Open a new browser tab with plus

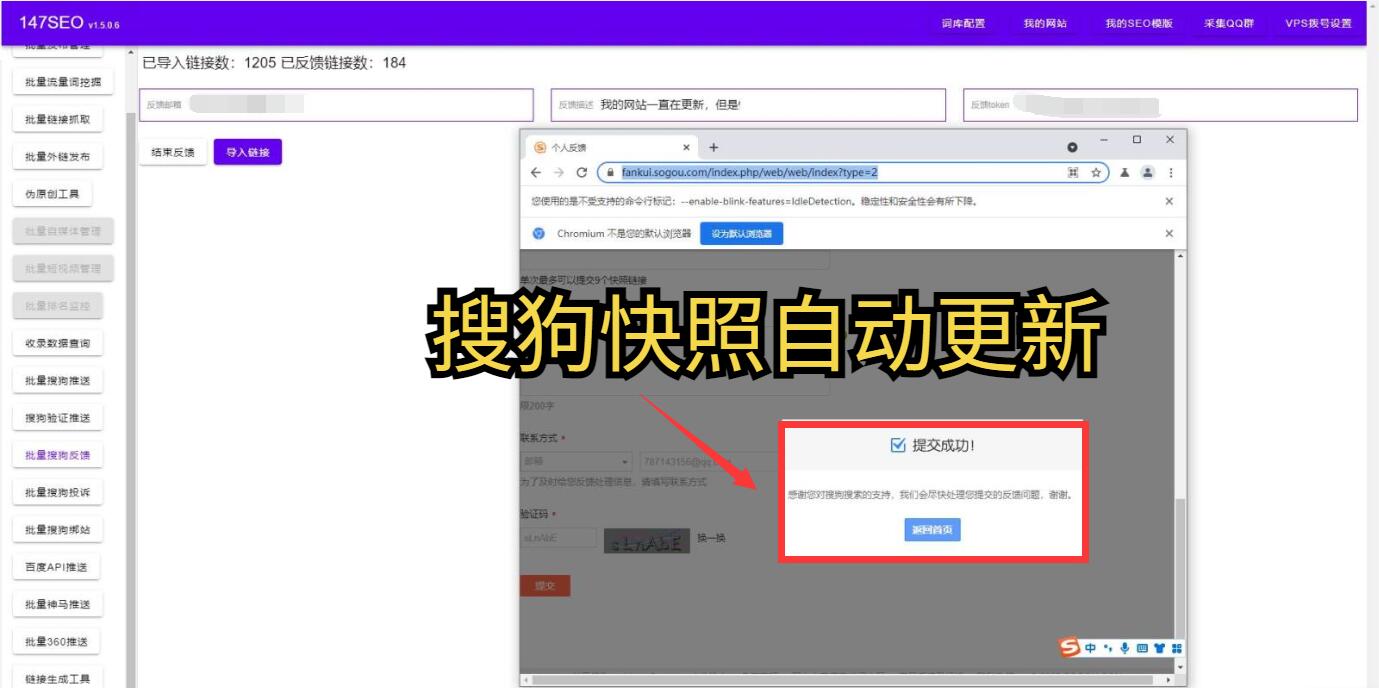tap(713, 147)
